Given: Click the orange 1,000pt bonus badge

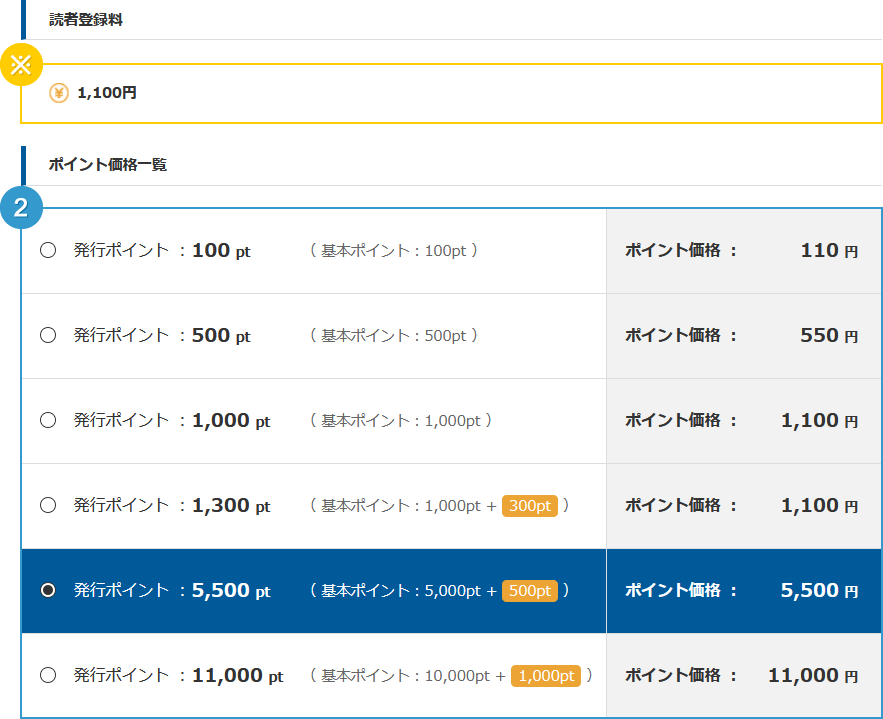Looking at the screenshot, I should click(545, 676).
